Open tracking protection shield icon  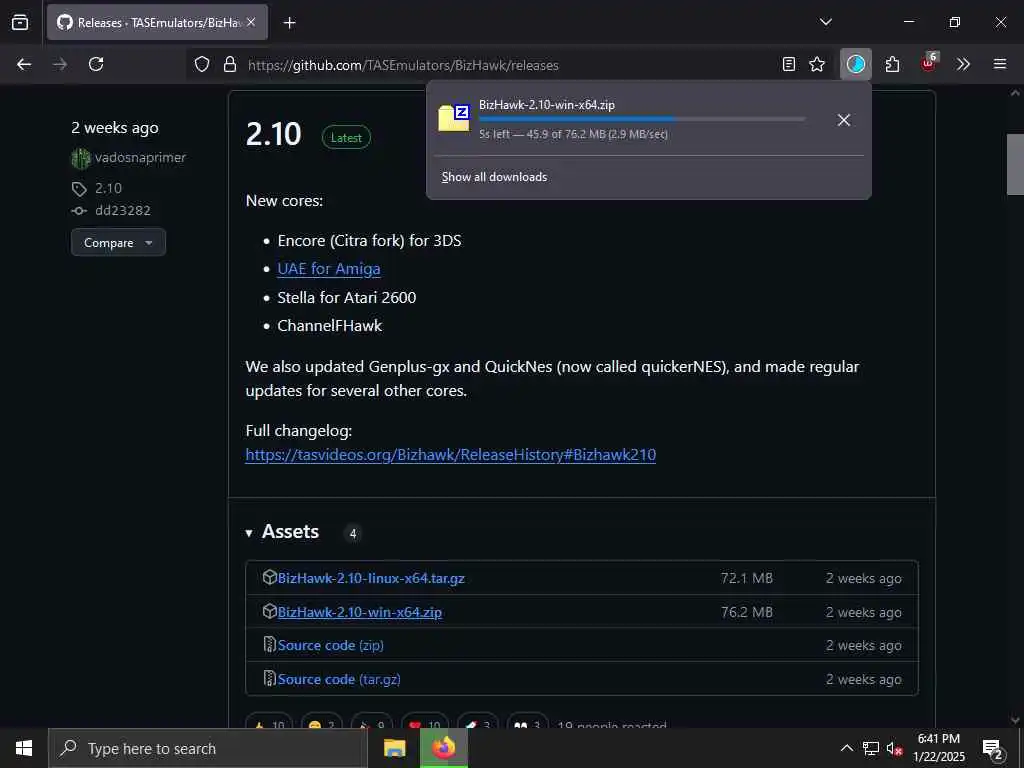click(x=202, y=65)
